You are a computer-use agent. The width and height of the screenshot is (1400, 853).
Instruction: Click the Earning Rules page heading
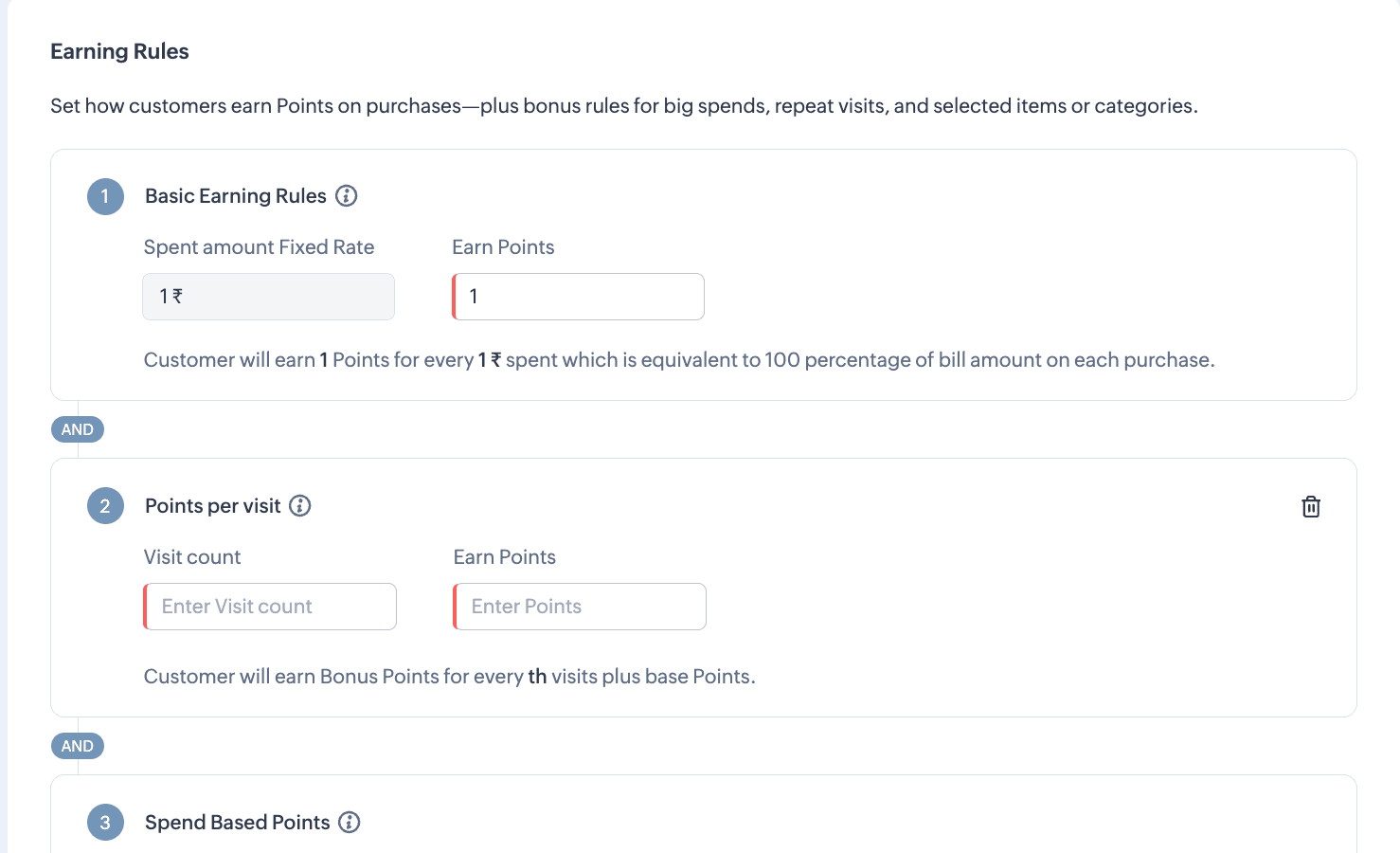click(x=119, y=52)
